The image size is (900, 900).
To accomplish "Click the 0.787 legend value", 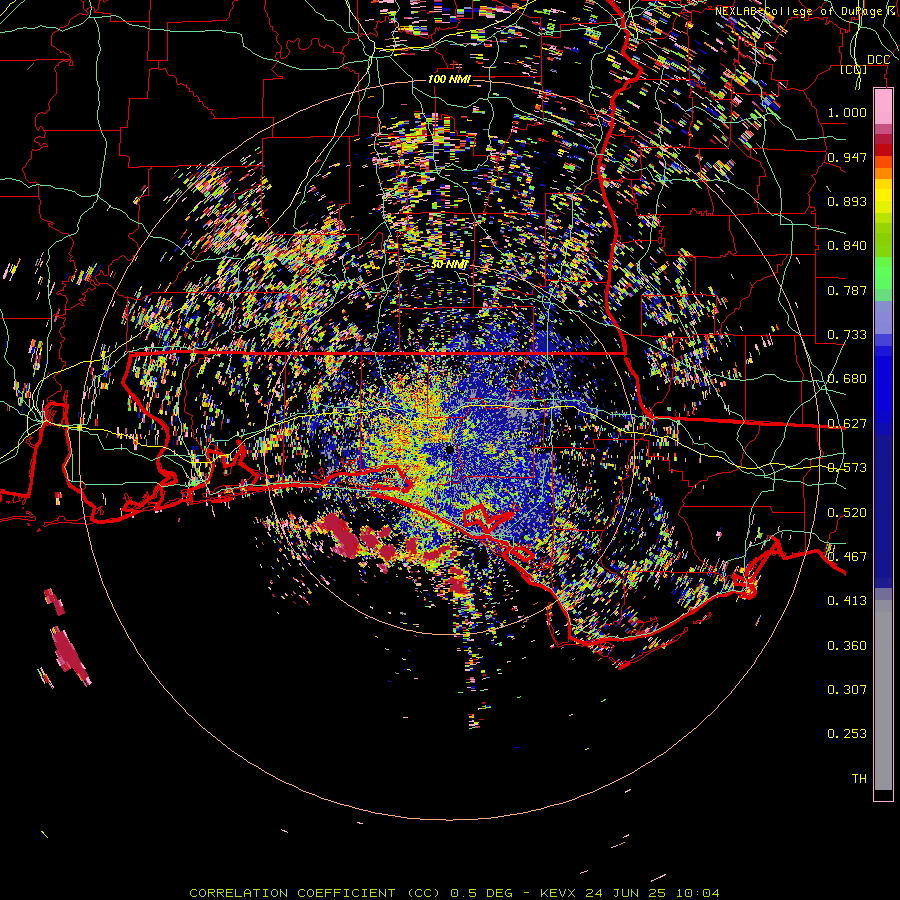I will [847, 290].
